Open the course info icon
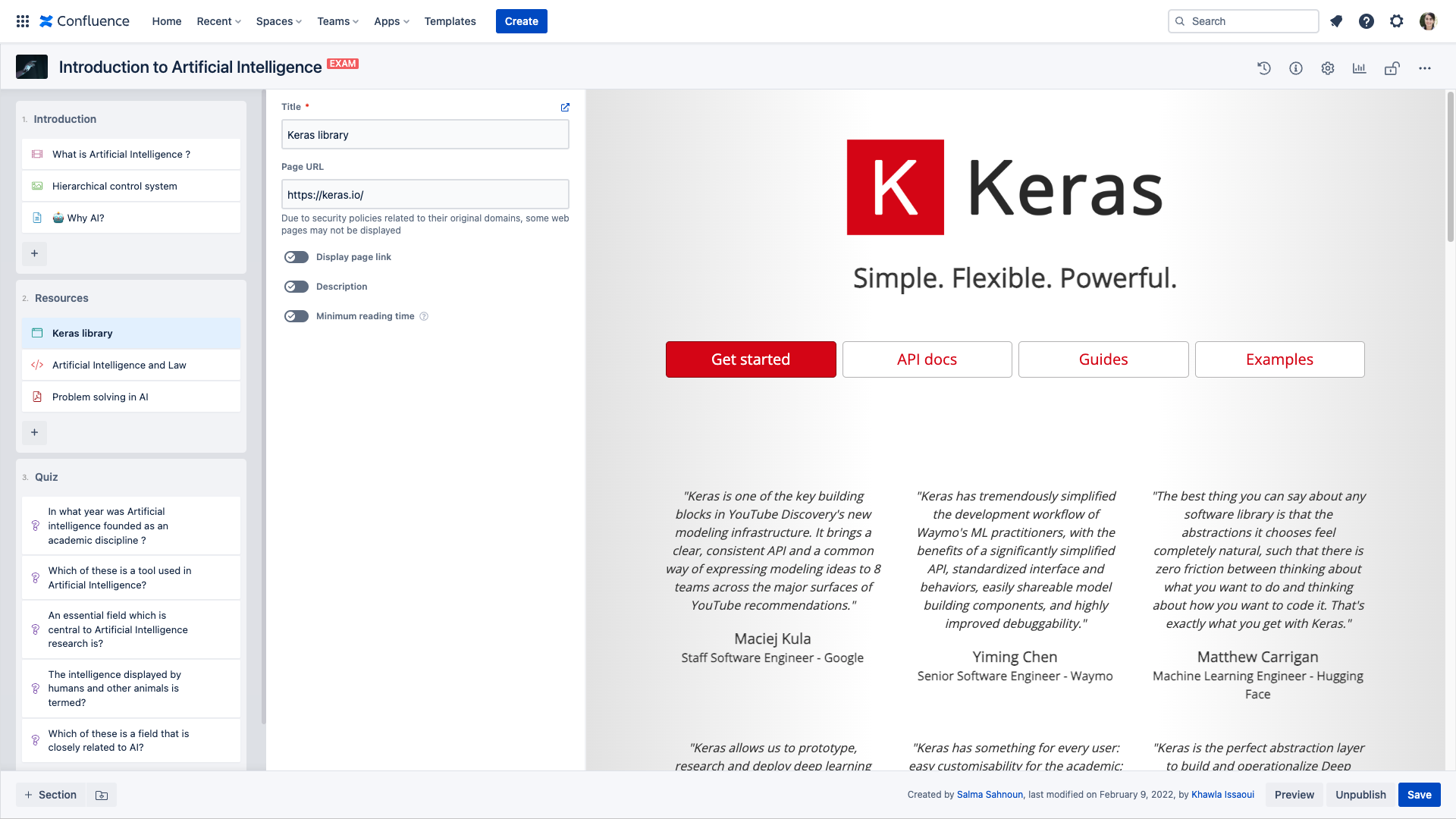The image size is (1456, 819). 1296,68
